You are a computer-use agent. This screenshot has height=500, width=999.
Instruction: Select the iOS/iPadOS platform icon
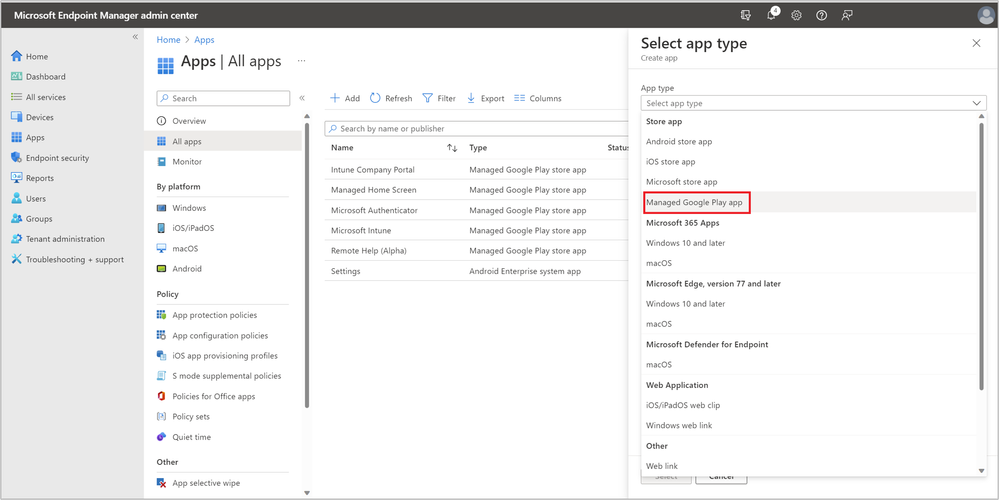(162, 228)
